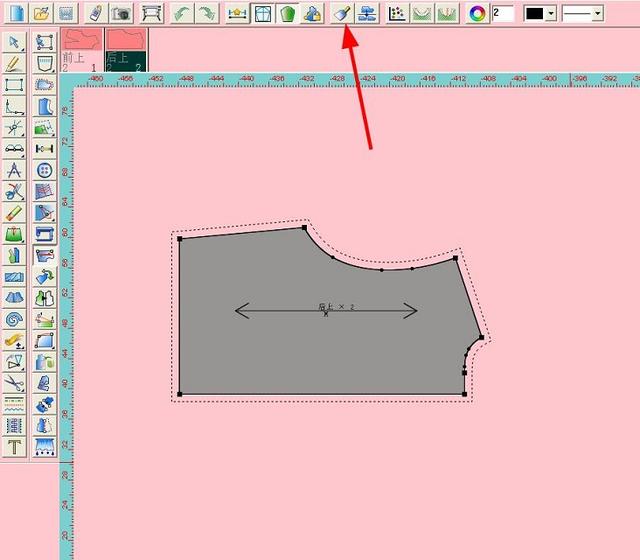Select the spiral flounce tool

pos(14,319)
